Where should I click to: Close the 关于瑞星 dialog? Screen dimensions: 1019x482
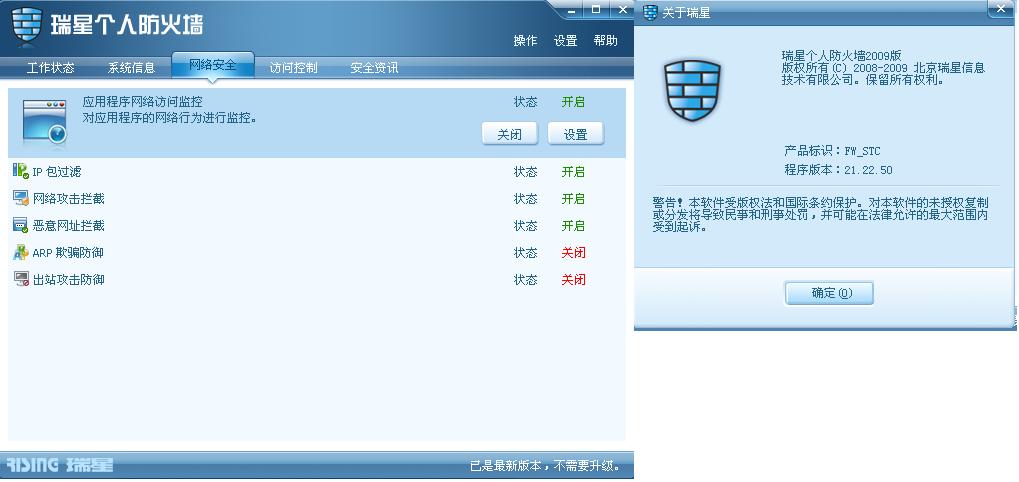coord(1001,8)
